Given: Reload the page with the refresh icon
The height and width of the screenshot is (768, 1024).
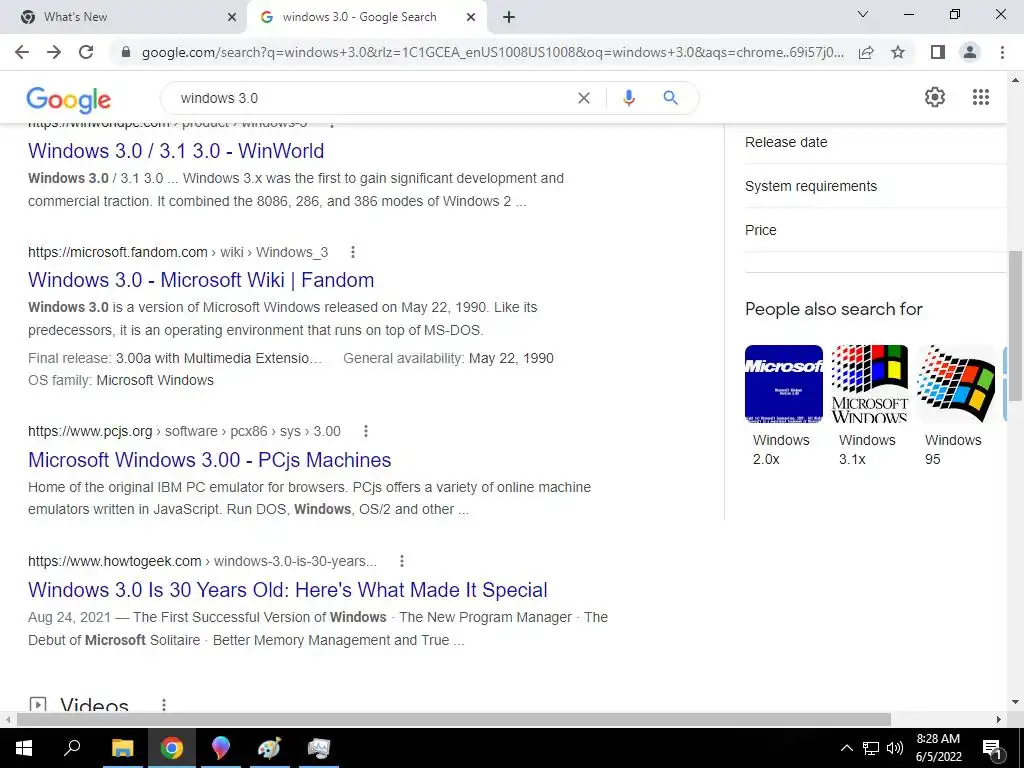Looking at the screenshot, I should 86,52.
